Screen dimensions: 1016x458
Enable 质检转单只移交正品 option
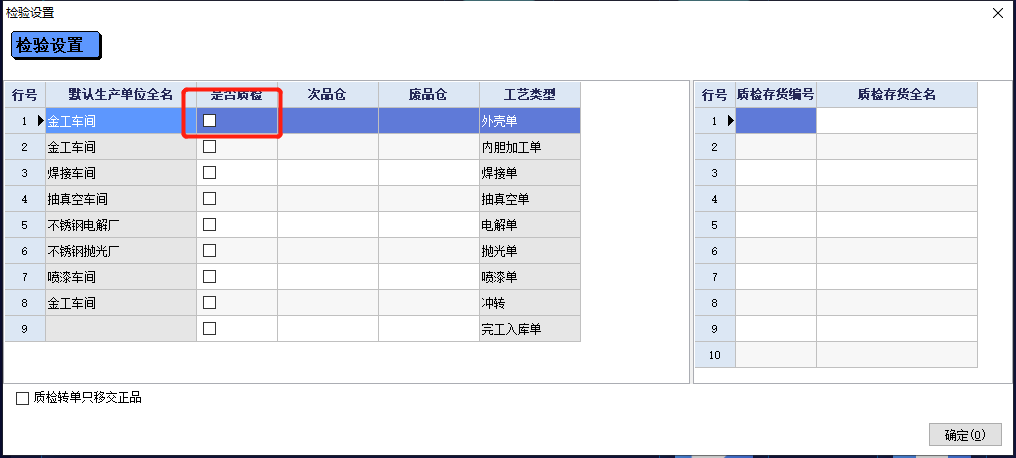click(23, 398)
